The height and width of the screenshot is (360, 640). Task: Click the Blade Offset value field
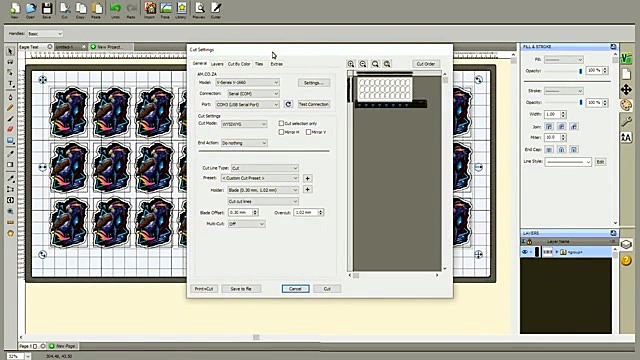[240, 213]
